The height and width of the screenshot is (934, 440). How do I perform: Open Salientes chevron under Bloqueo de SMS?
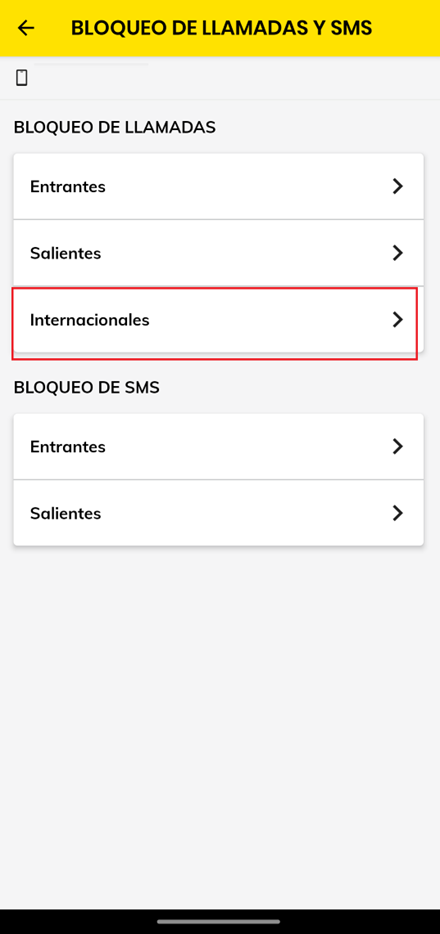click(398, 513)
